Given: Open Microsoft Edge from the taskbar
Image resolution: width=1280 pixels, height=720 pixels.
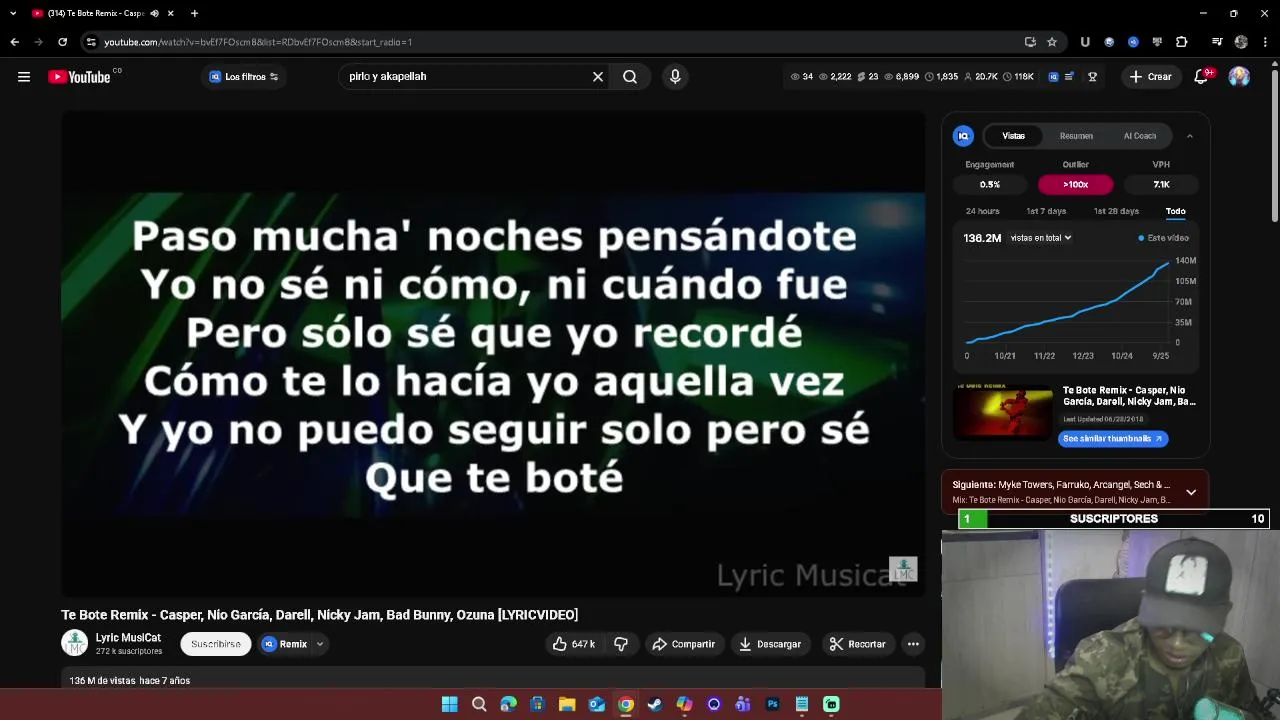Looking at the screenshot, I should (508, 704).
